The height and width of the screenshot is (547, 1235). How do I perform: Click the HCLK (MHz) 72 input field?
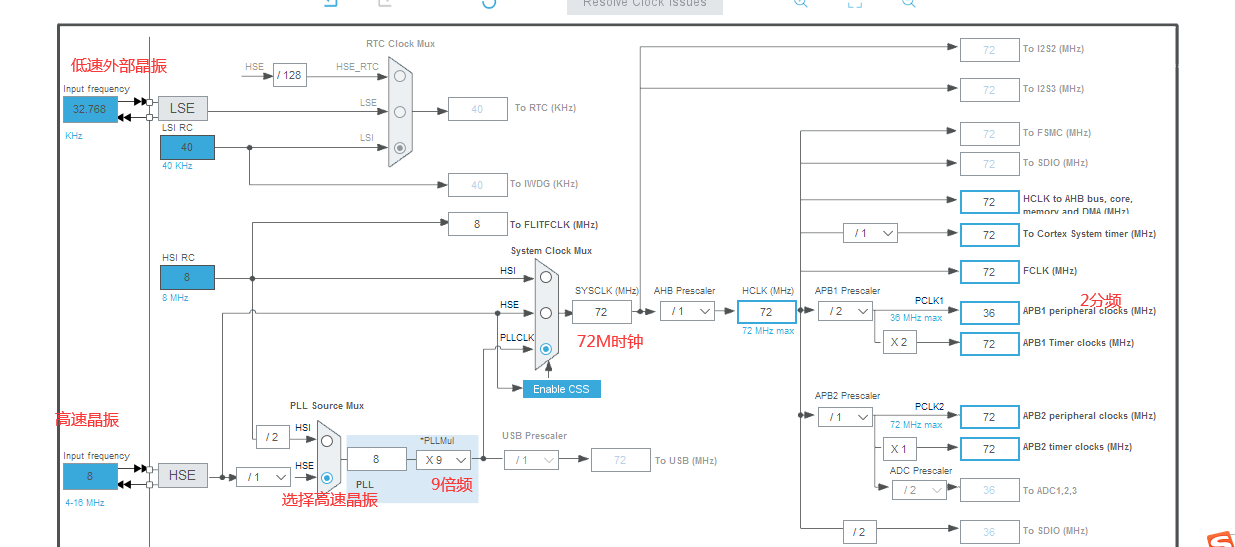coord(767,312)
